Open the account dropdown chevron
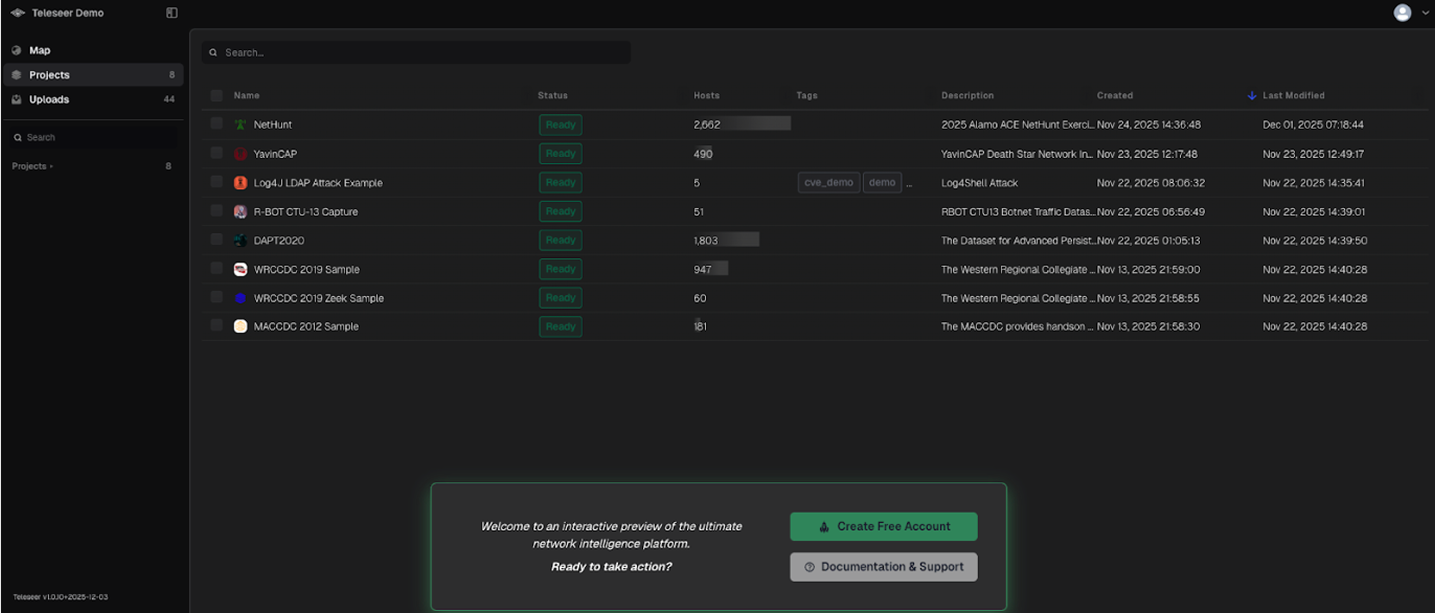1435x613 pixels. (x=1425, y=13)
